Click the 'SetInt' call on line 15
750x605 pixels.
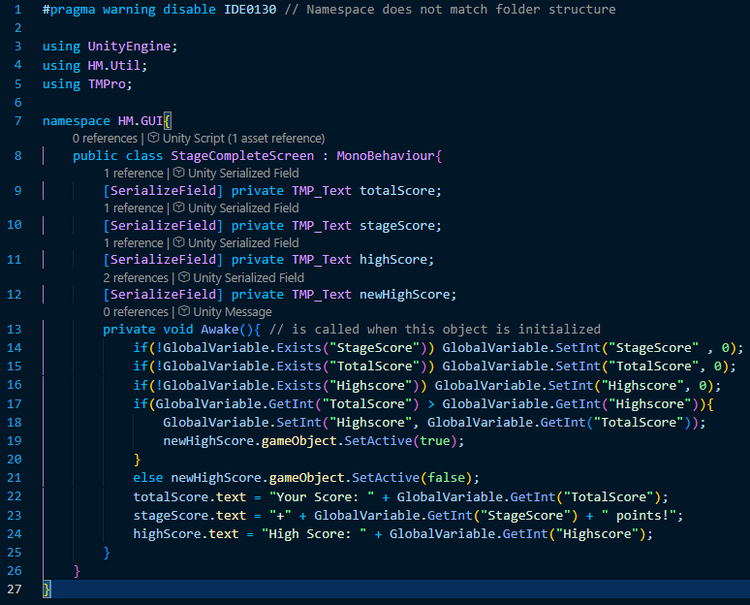click(x=578, y=366)
